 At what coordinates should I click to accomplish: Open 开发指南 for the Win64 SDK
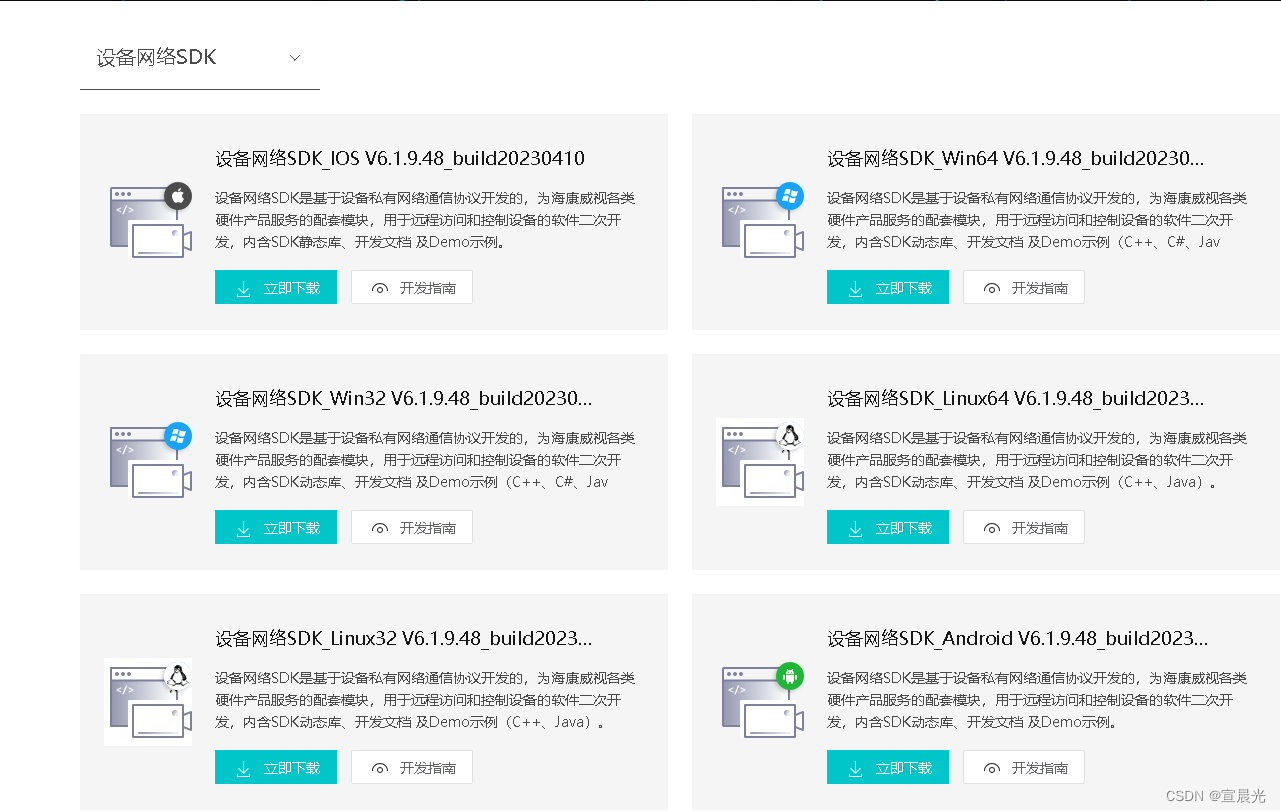1024,287
